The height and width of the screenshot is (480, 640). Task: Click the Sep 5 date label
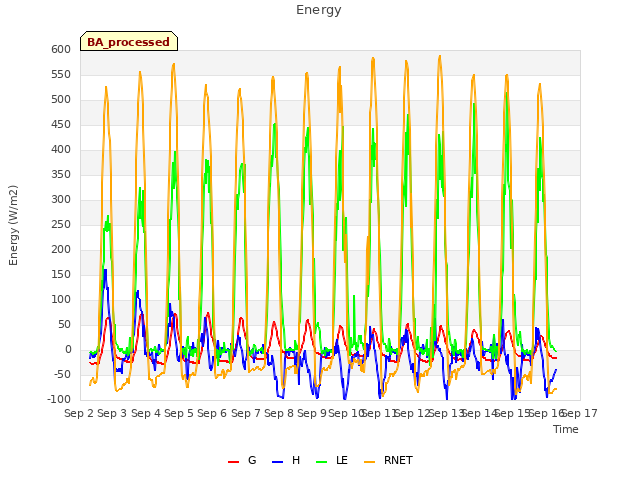(179, 413)
